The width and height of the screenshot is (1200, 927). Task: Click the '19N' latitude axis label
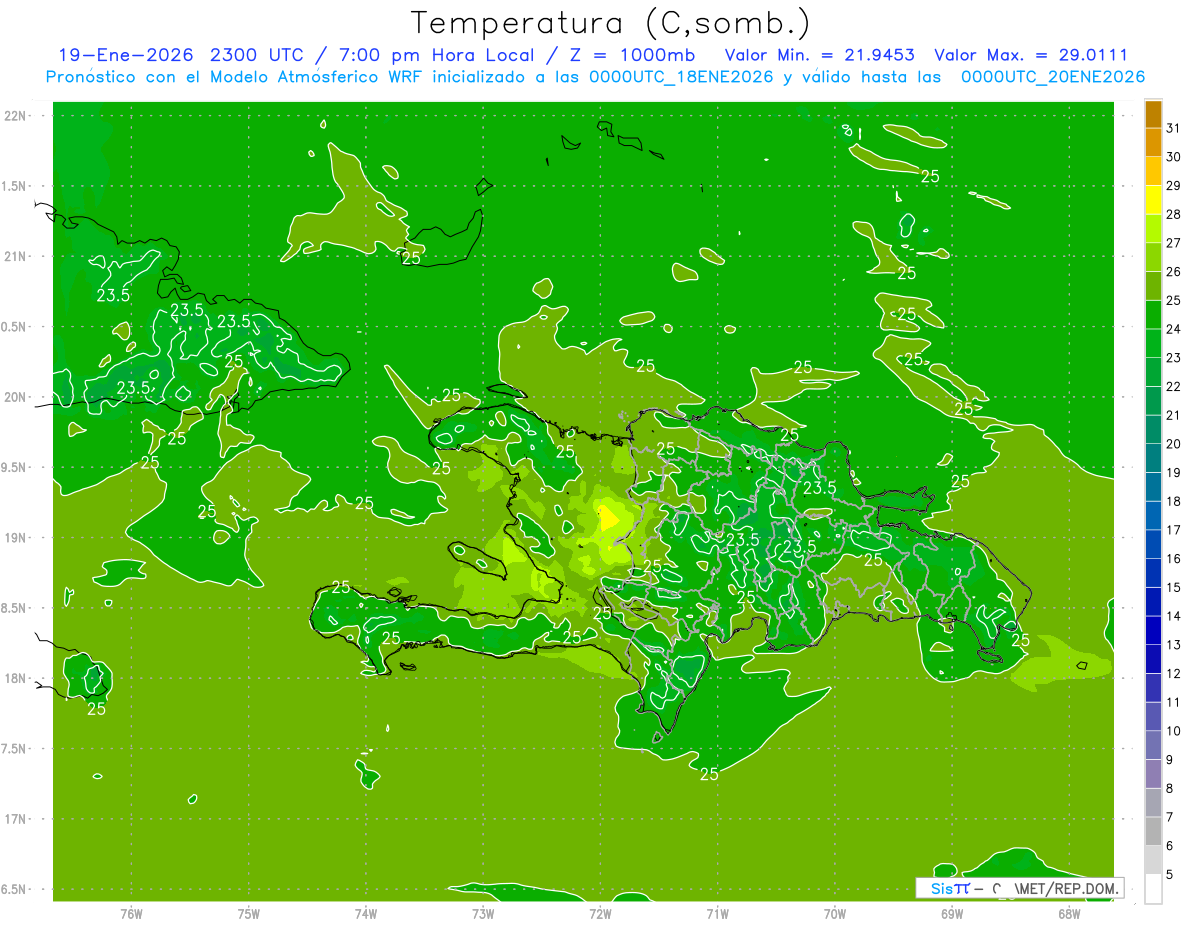coord(14,538)
